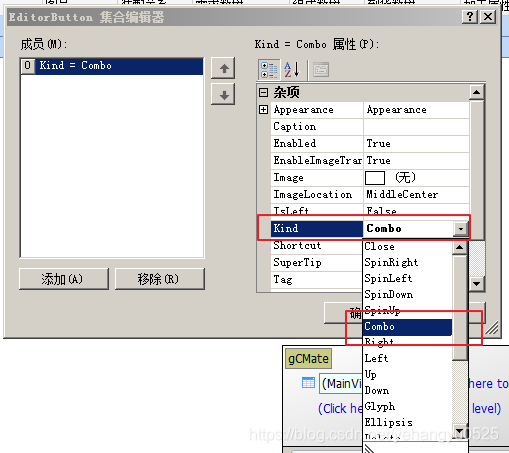Click the Kind dropdown list scroll-down arrow
Screen dimensions: 509x453
click(x=460, y=432)
